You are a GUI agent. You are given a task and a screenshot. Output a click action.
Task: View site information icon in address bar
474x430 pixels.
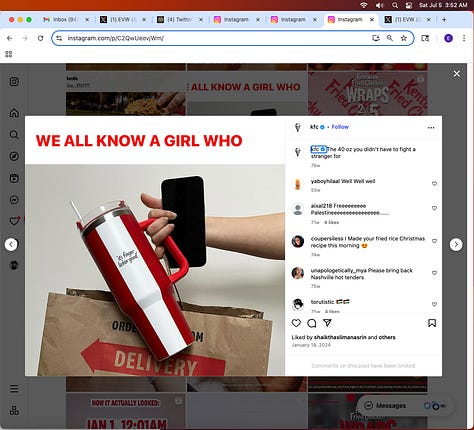[59, 38]
